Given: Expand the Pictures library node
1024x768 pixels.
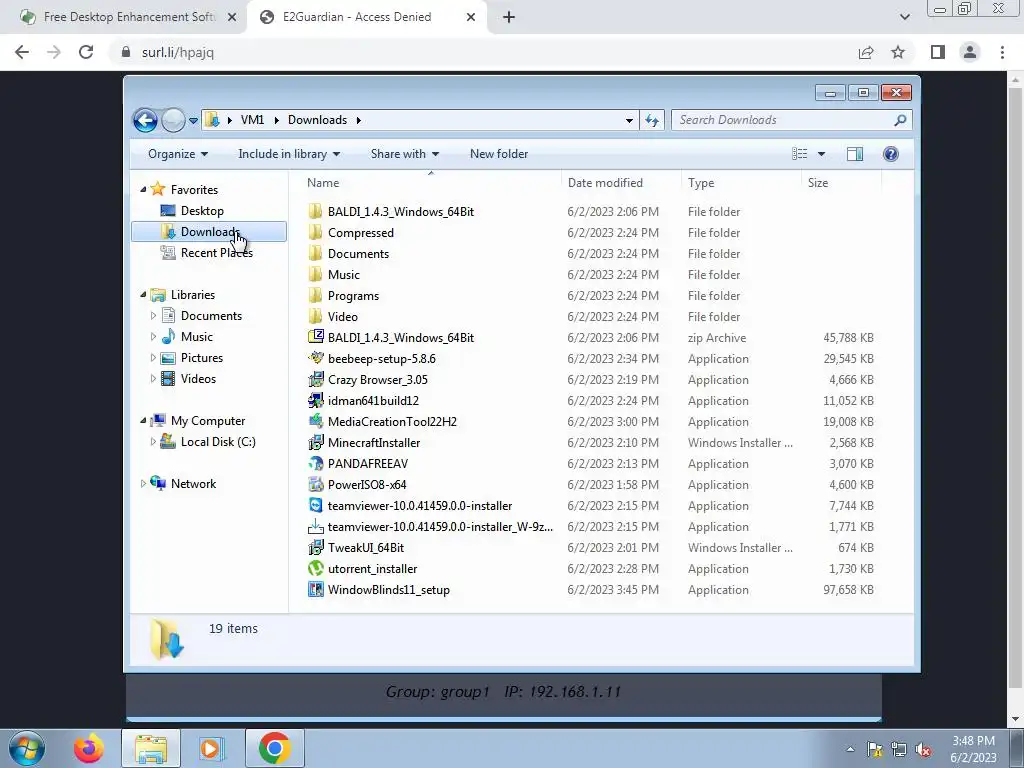Looking at the screenshot, I should 153,358.
